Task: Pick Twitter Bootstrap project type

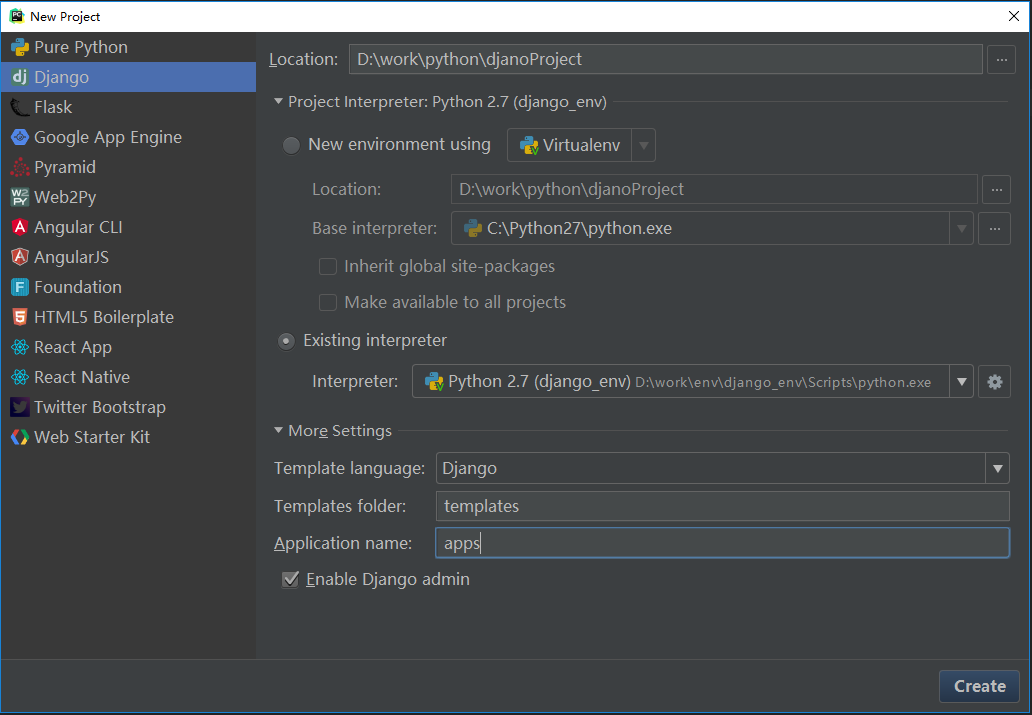Action: coord(128,407)
